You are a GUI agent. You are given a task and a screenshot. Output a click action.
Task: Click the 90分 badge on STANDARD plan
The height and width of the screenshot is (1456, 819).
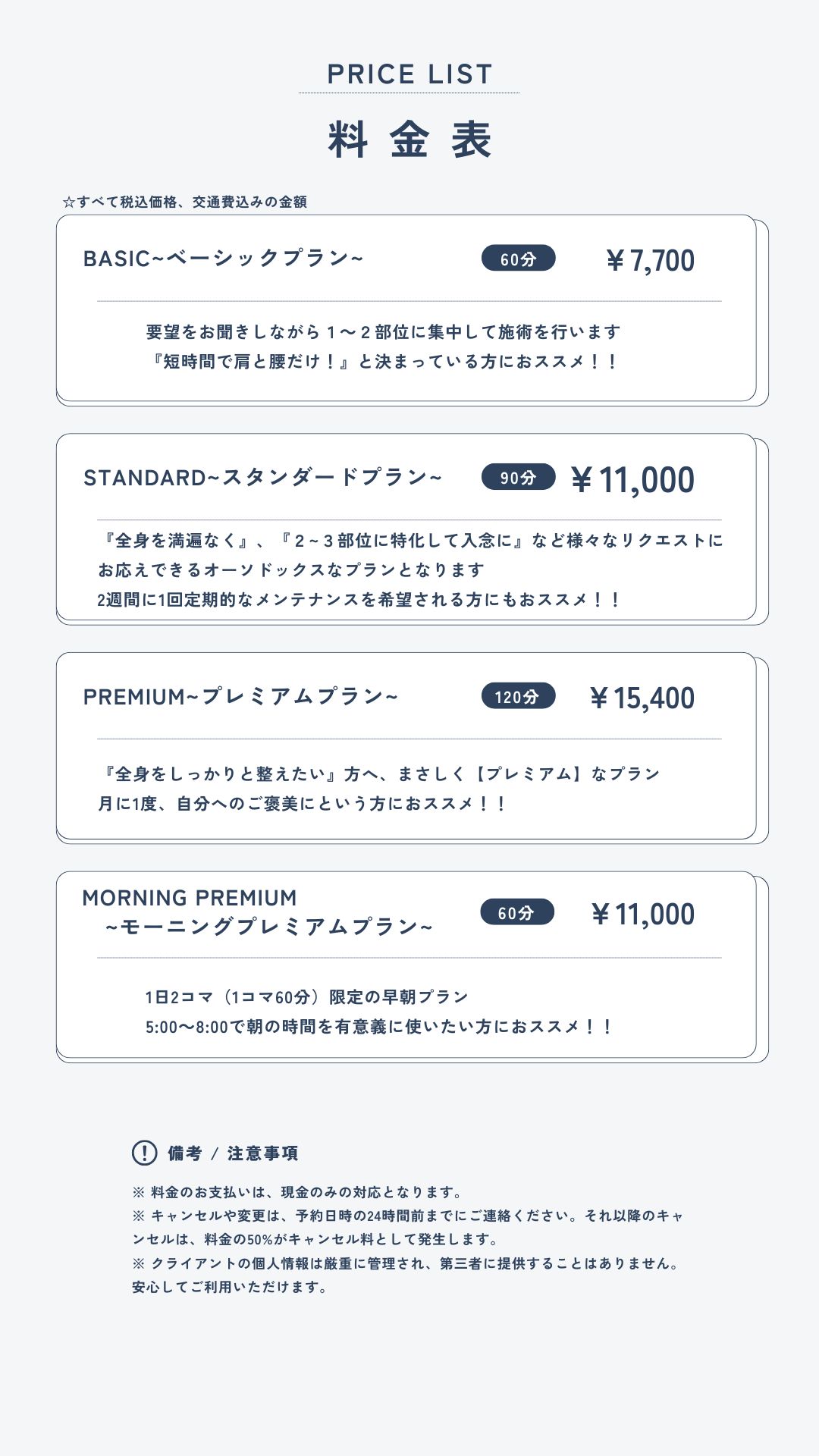[x=519, y=477]
